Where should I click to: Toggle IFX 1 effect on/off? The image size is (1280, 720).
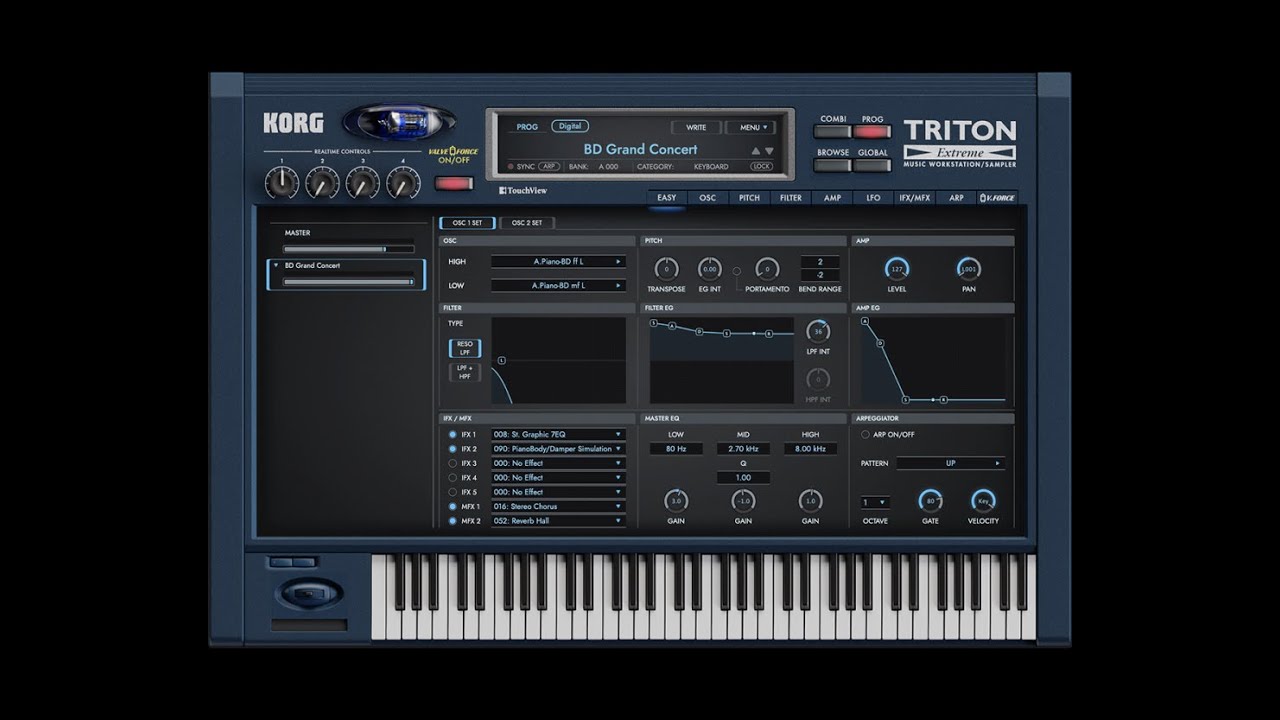pyautogui.click(x=453, y=435)
